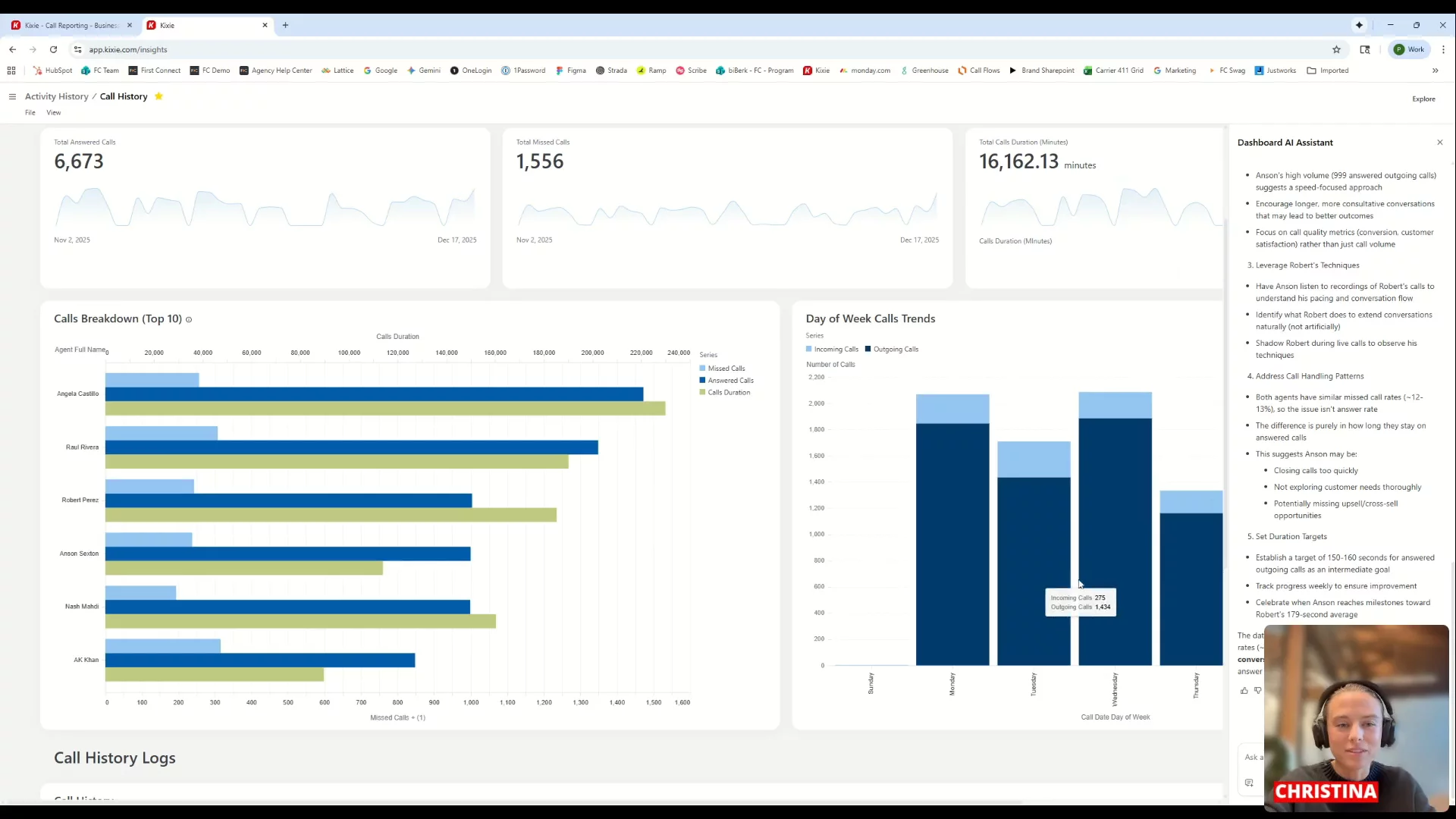
Task: Click the Ask assistant input field
Action: 1253,757
